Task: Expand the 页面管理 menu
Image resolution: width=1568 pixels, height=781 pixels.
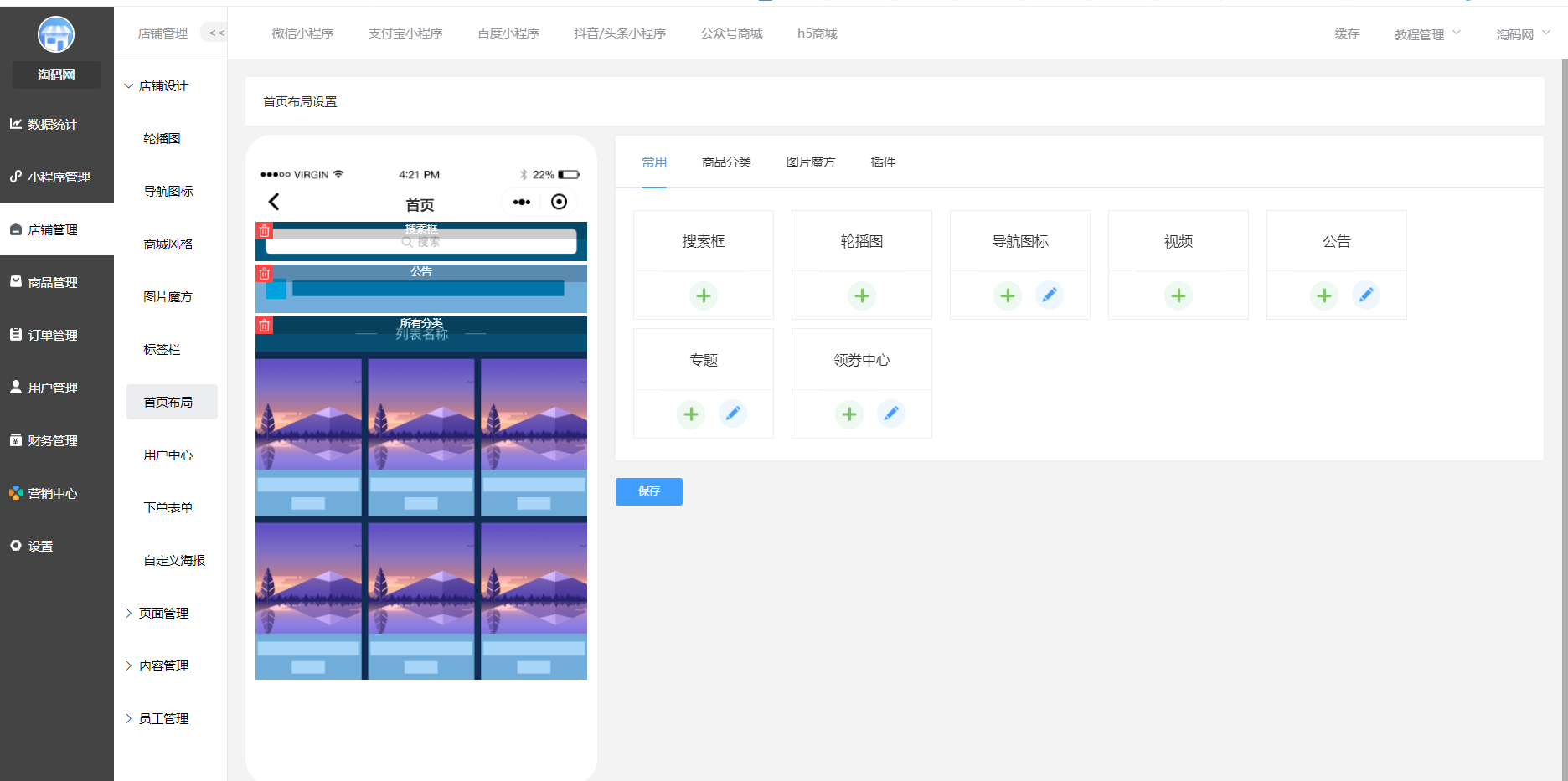Action: click(164, 613)
